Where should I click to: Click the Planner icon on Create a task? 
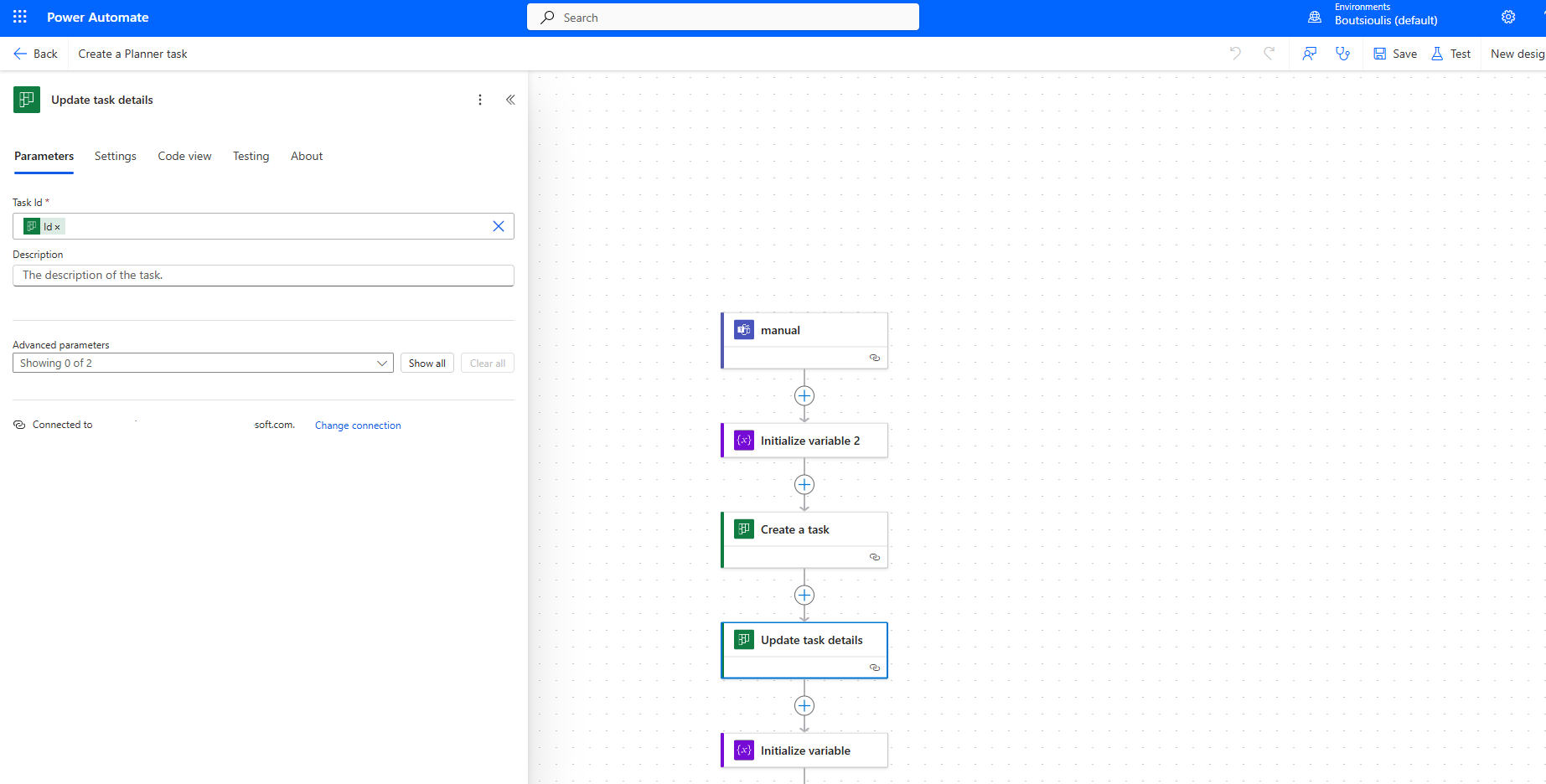tap(744, 529)
